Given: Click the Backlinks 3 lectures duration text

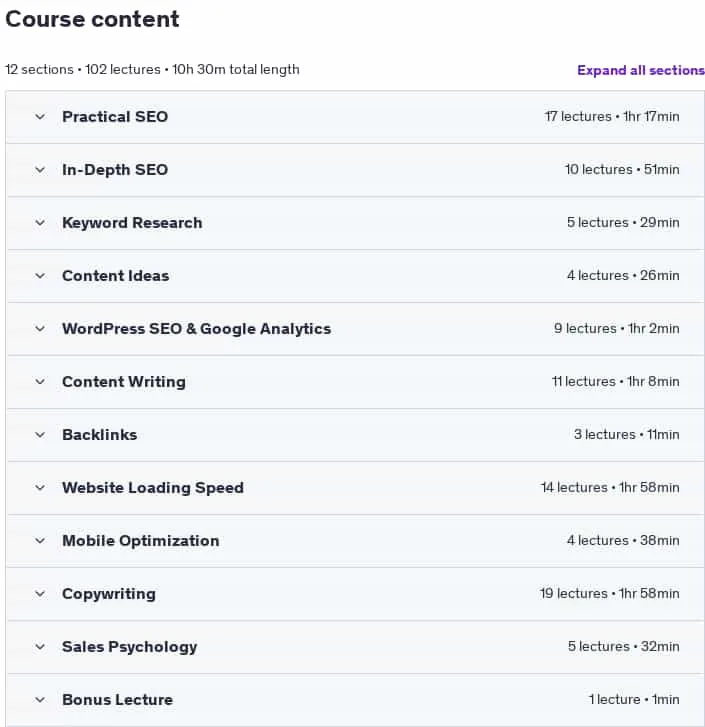Looking at the screenshot, I should pyautogui.click(x=627, y=434).
